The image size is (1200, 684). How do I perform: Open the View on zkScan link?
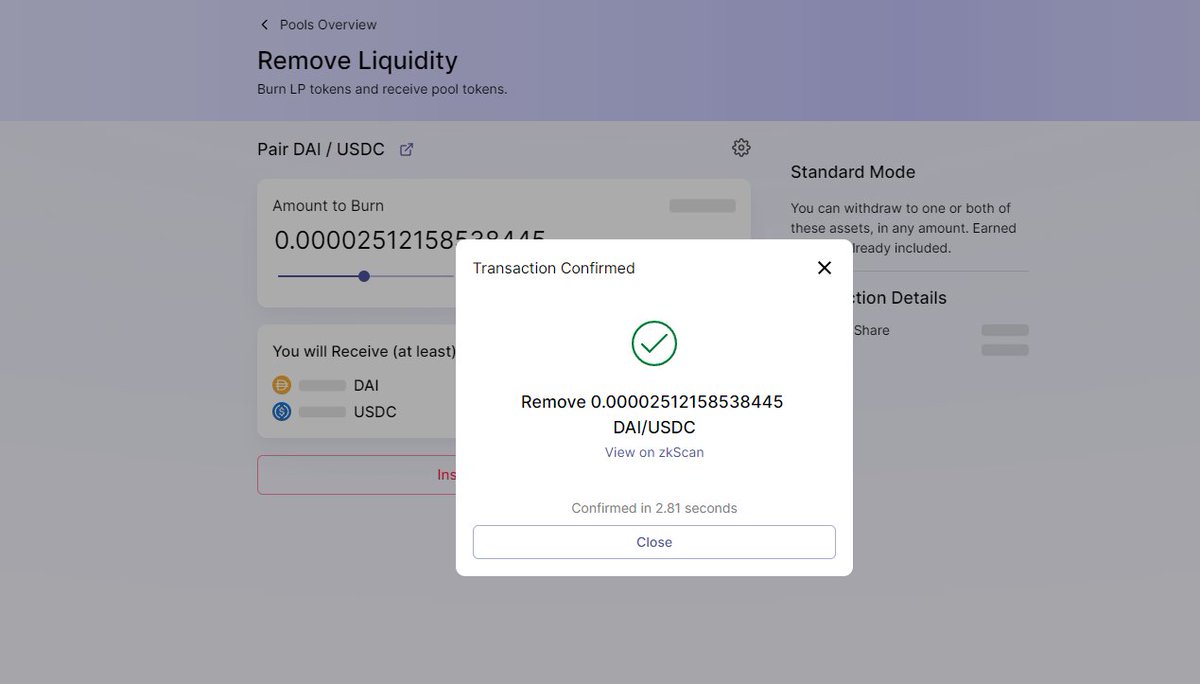pyautogui.click(x=654, y=452)
